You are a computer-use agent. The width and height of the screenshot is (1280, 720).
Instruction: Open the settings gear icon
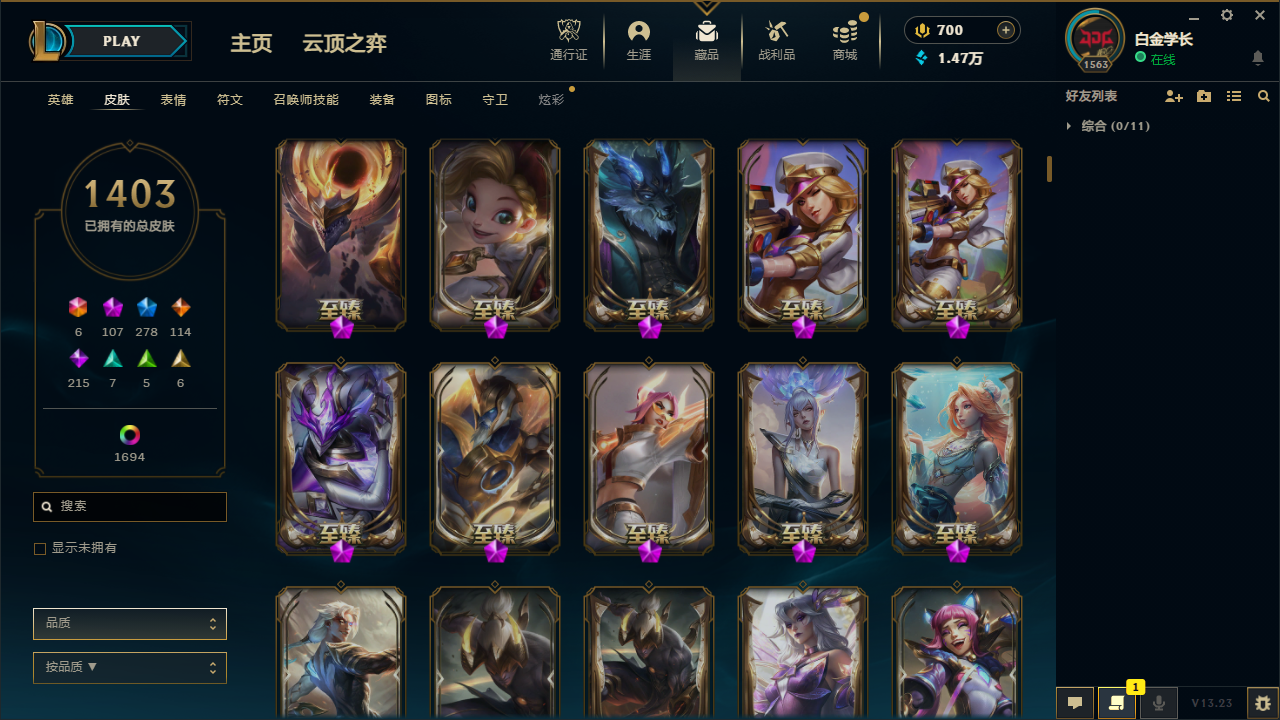point(1227,15)
